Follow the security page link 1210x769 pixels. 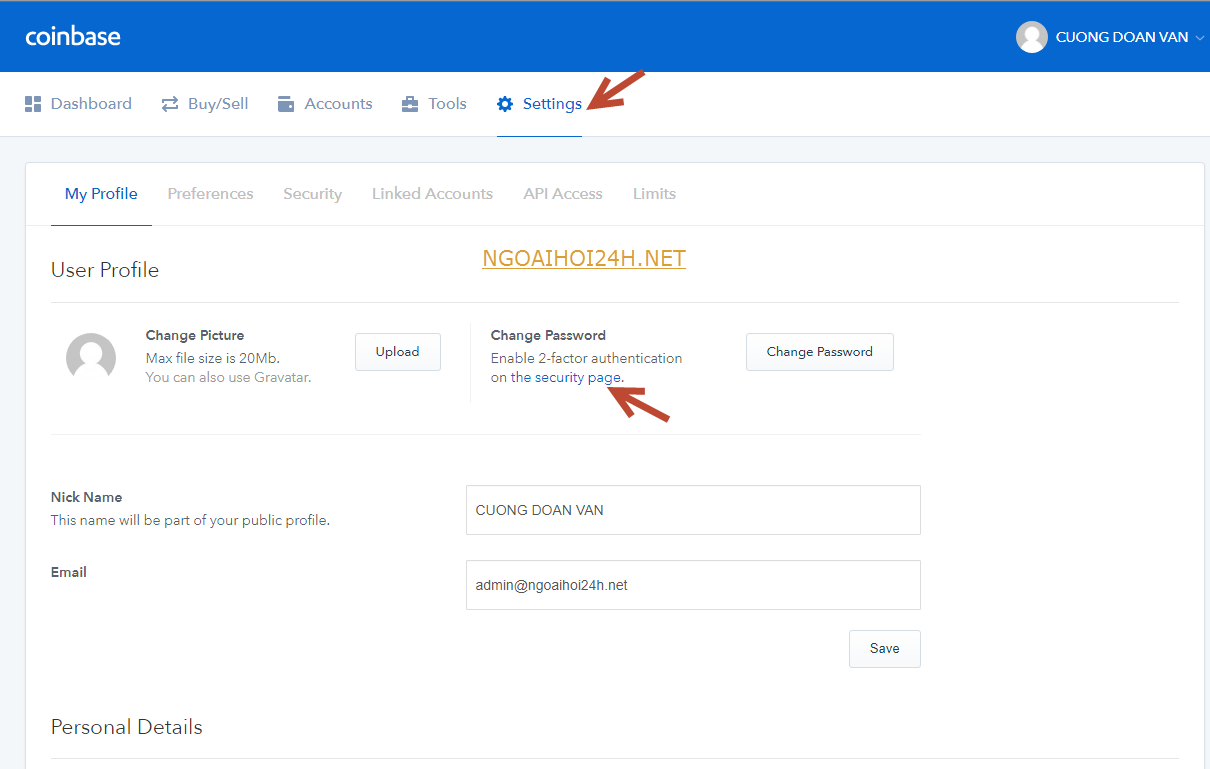pyautogui.click(x=566, y=378)
